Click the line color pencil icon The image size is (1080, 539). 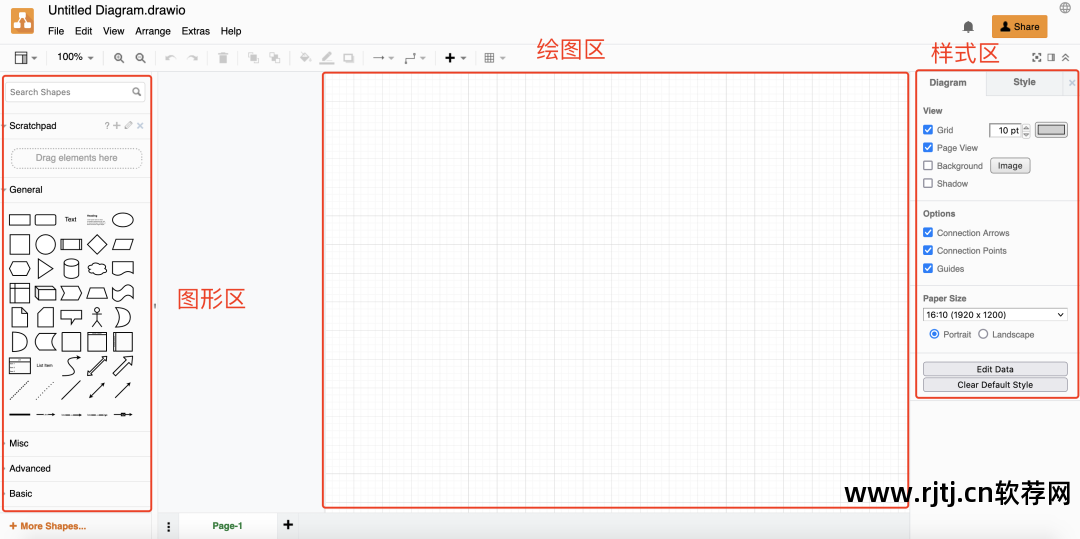(x=327, y=59)
